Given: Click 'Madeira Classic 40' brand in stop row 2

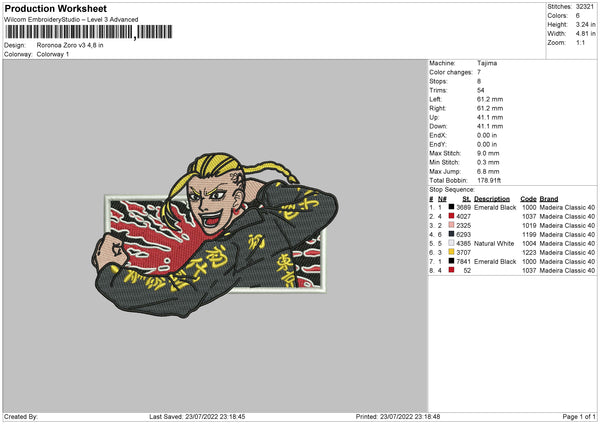Looking at the screenshot, I should 567,216.
